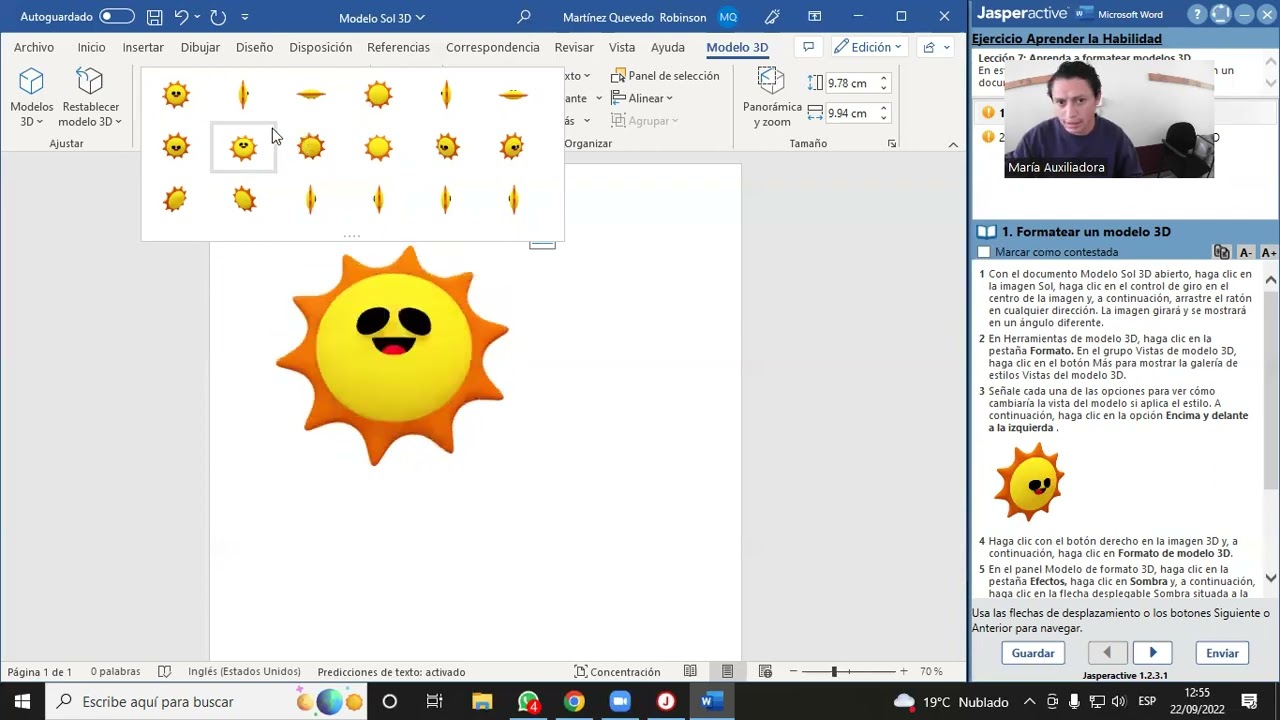
Task: Open the Archivo menu
Action: pos(34,47)
